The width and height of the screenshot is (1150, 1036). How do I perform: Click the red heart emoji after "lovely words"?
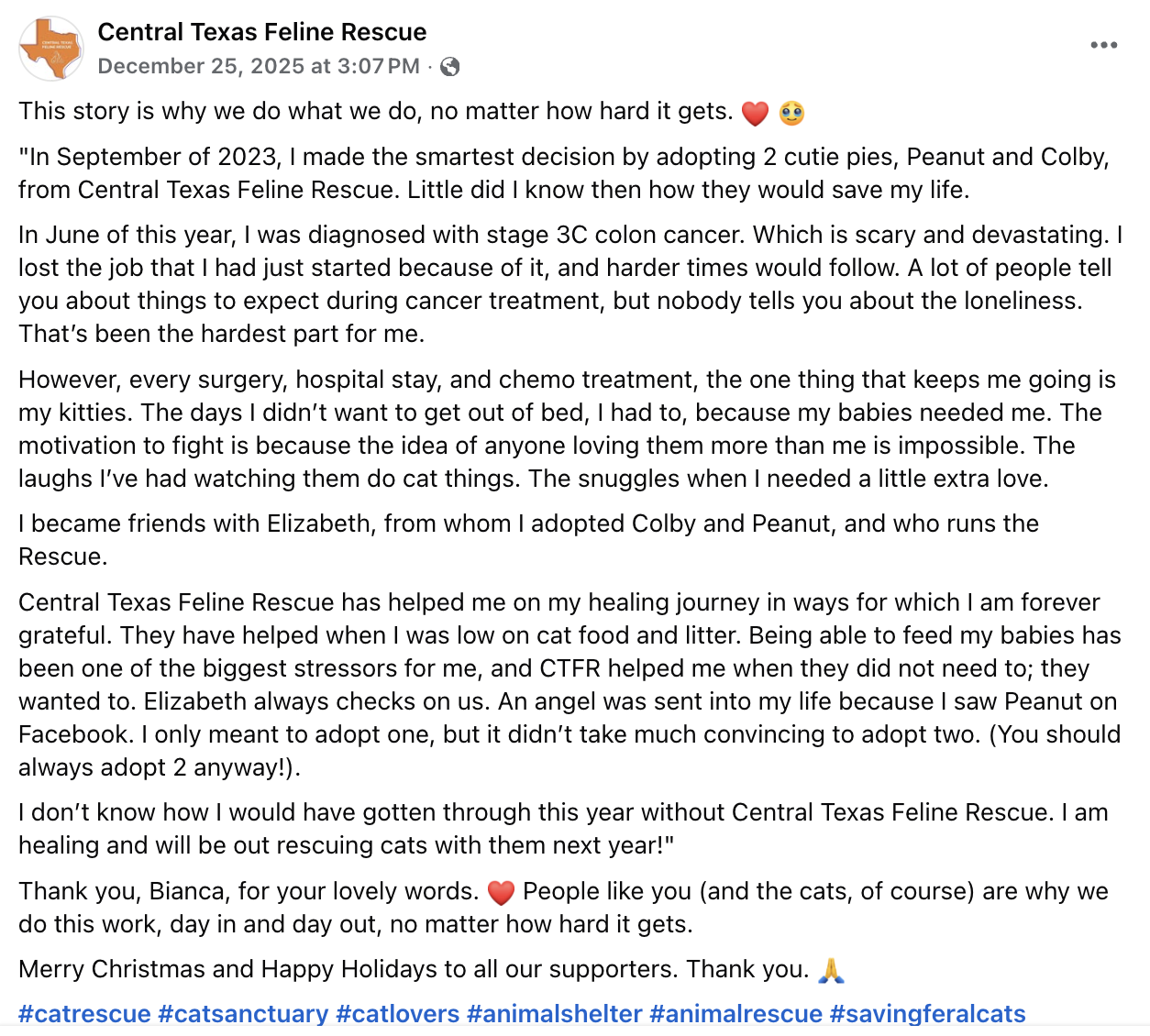[x=501, y=892]
